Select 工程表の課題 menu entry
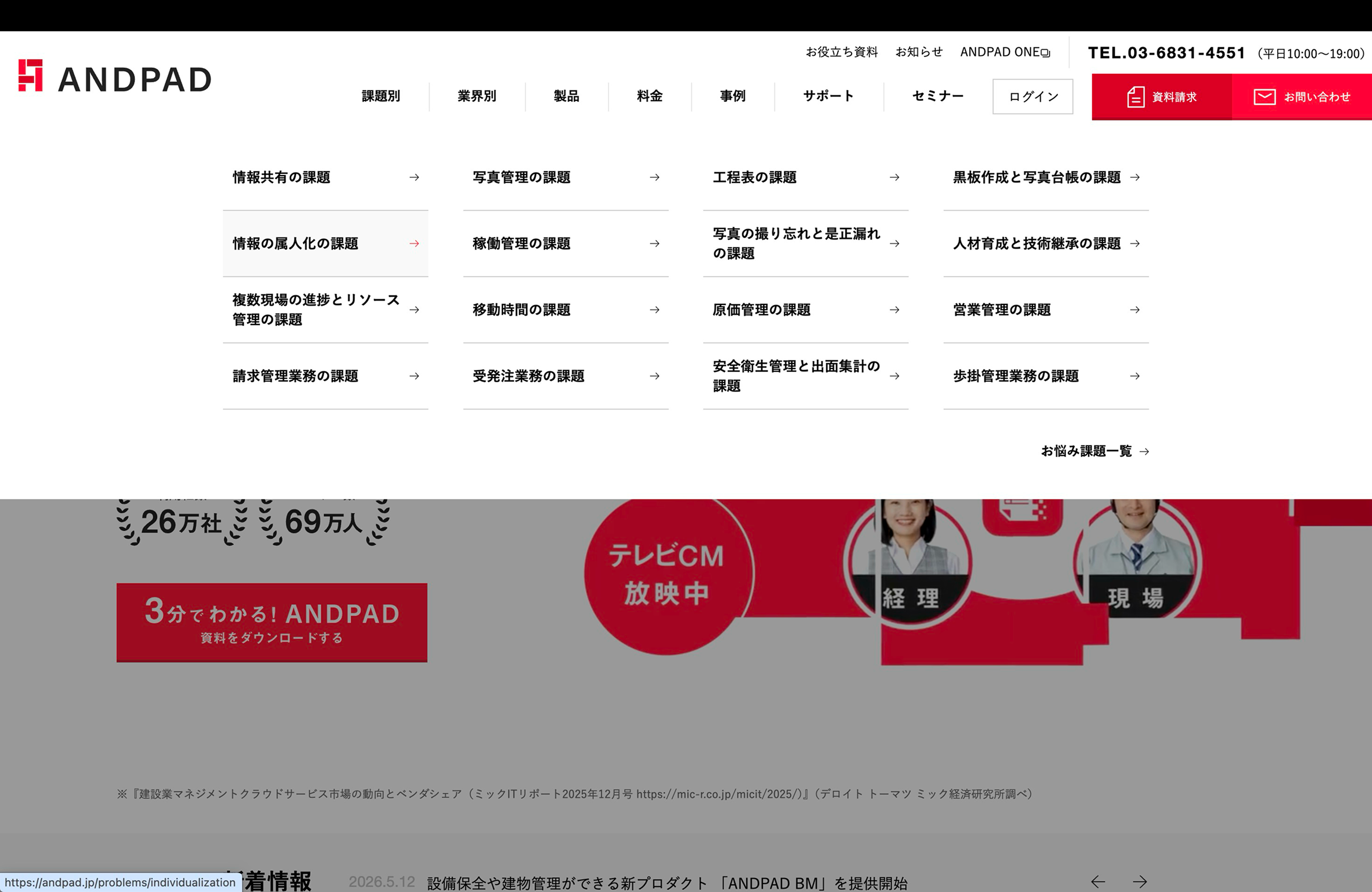This screenshot has width=1372, height=892. (x=805, y=177)
